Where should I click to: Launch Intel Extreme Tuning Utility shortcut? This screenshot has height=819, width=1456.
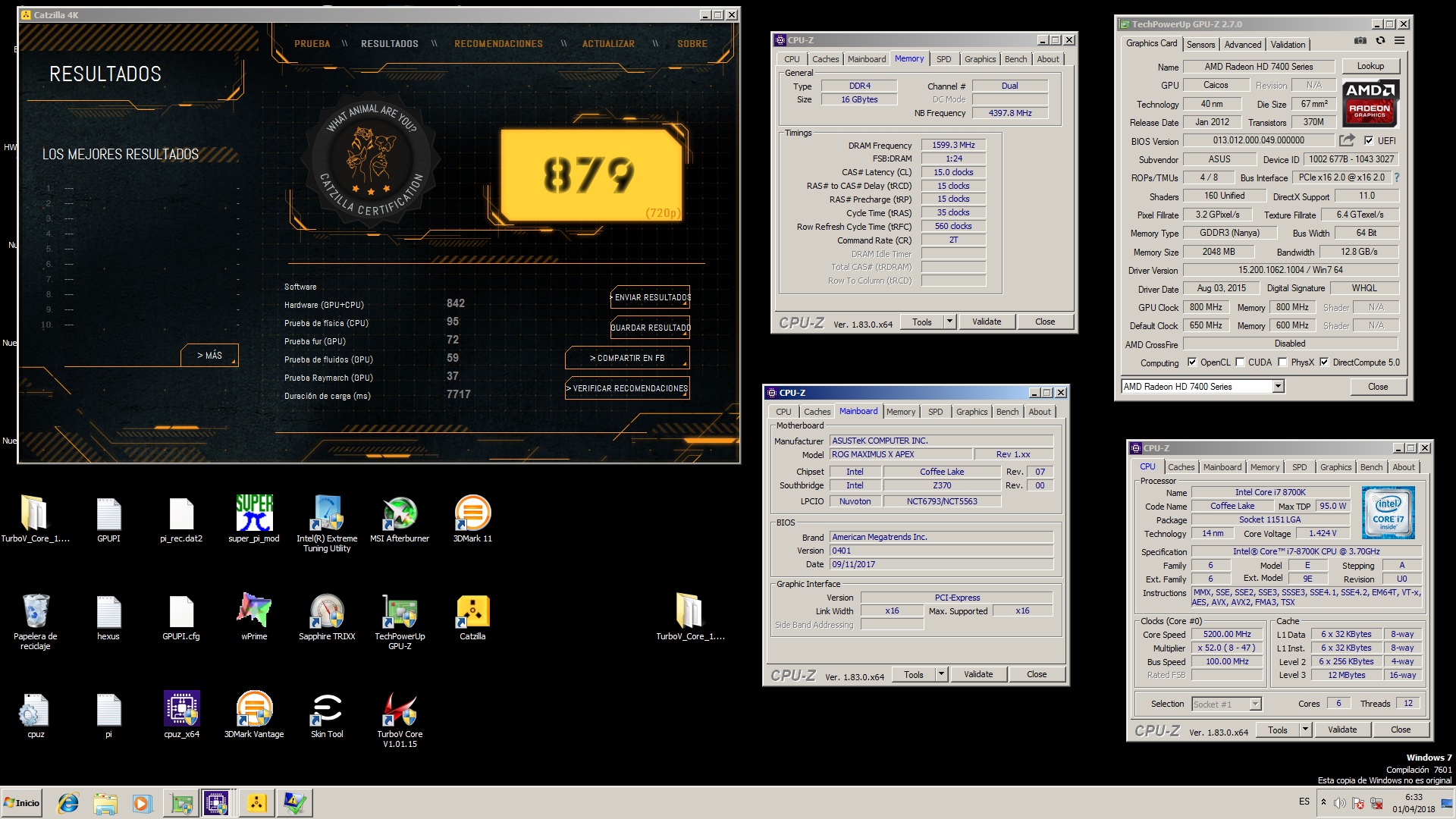(327, 523)
